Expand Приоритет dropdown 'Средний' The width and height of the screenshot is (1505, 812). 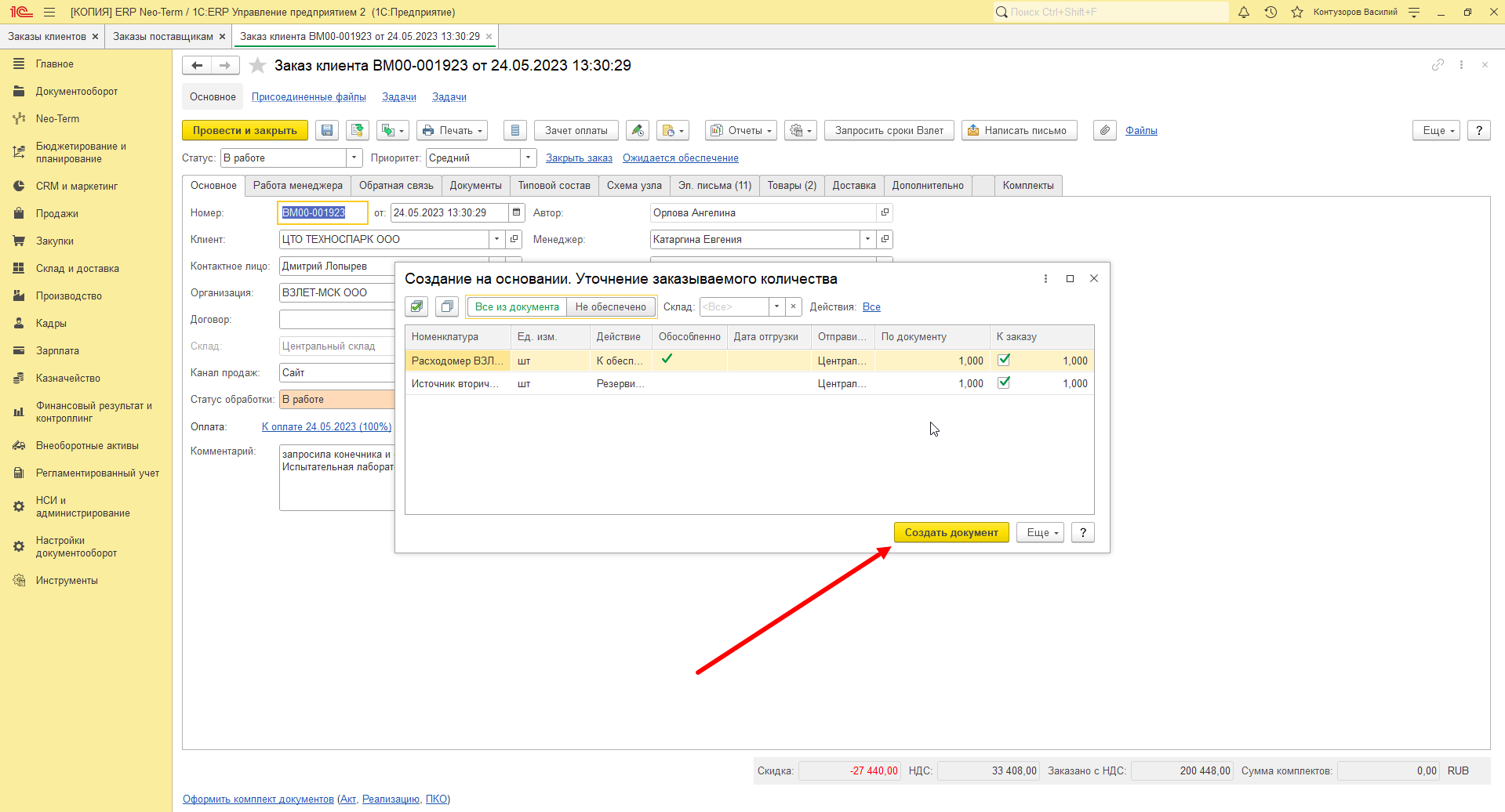(x=529, y=158)
